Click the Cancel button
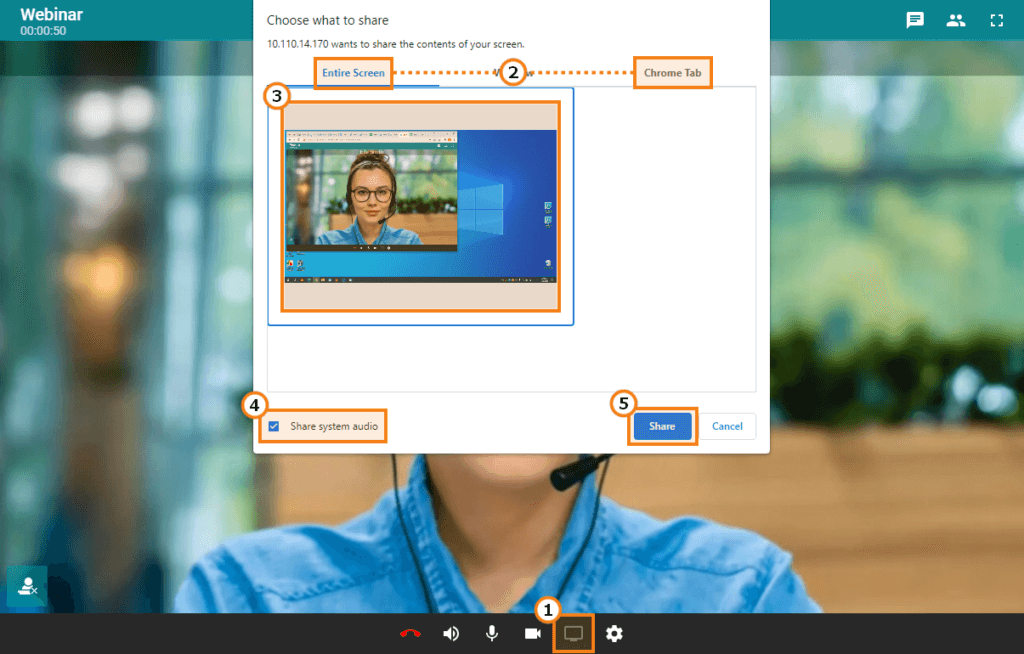1024x654 pixels. pos(727,426)
